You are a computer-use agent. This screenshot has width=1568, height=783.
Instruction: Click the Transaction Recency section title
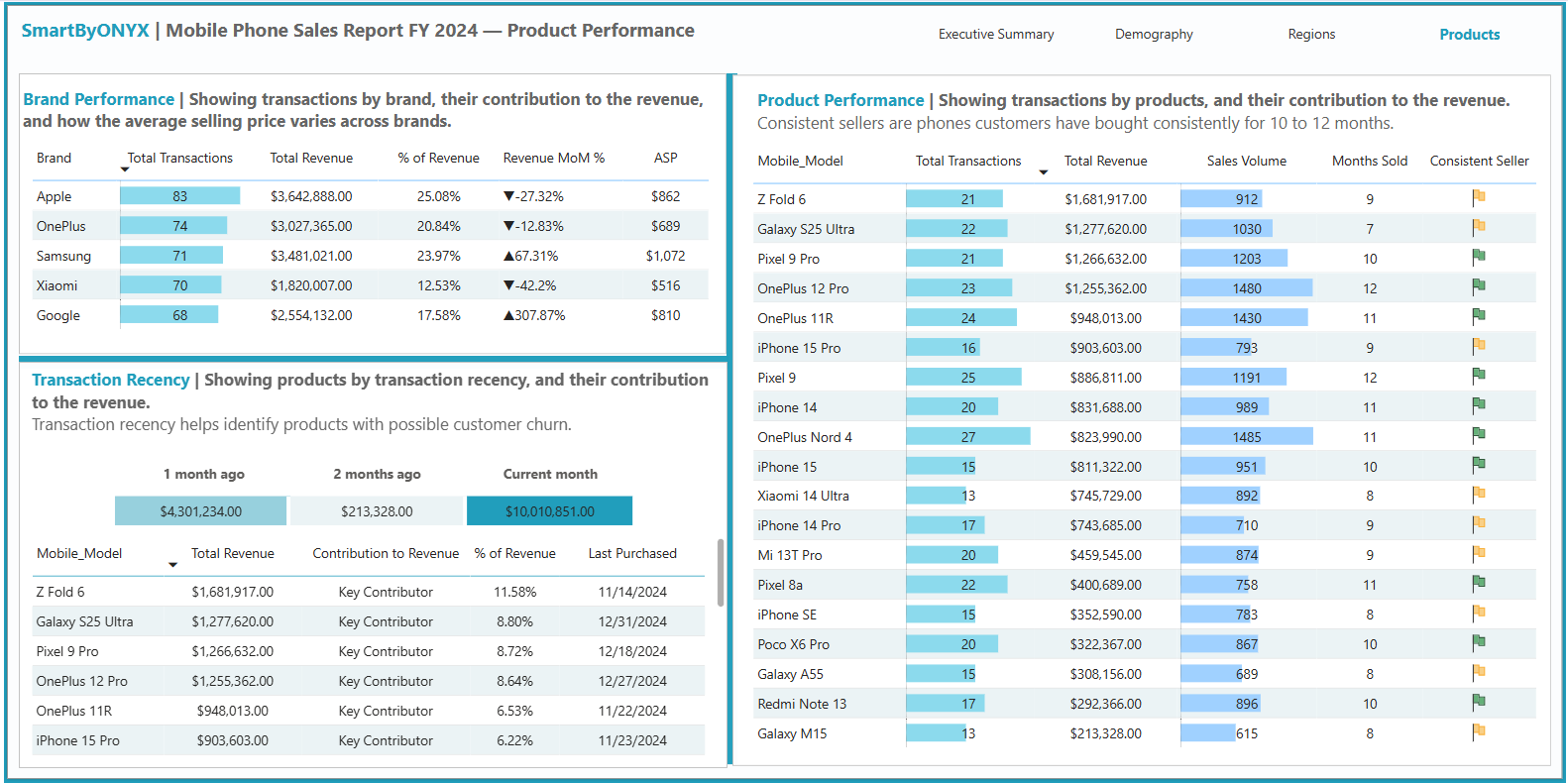coord(110,380)
